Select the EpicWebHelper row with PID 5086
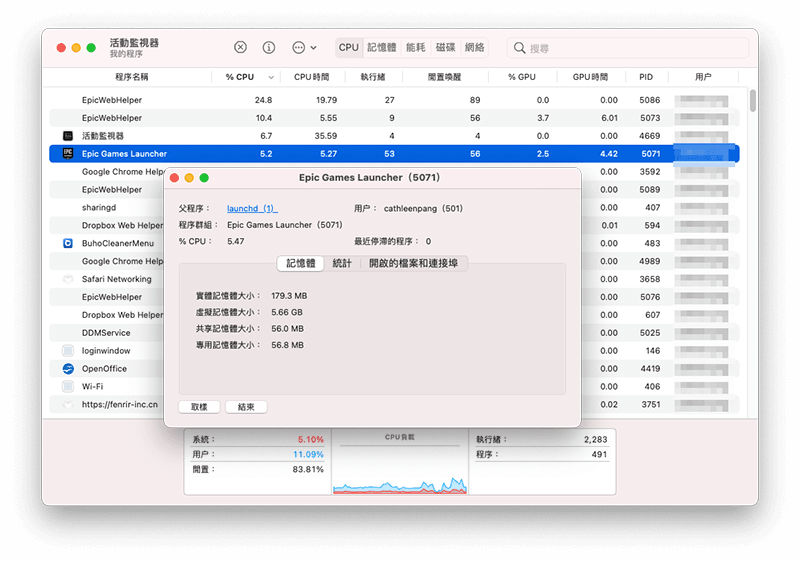This screenshot has width=800, height=561. (x=394, y=100)
